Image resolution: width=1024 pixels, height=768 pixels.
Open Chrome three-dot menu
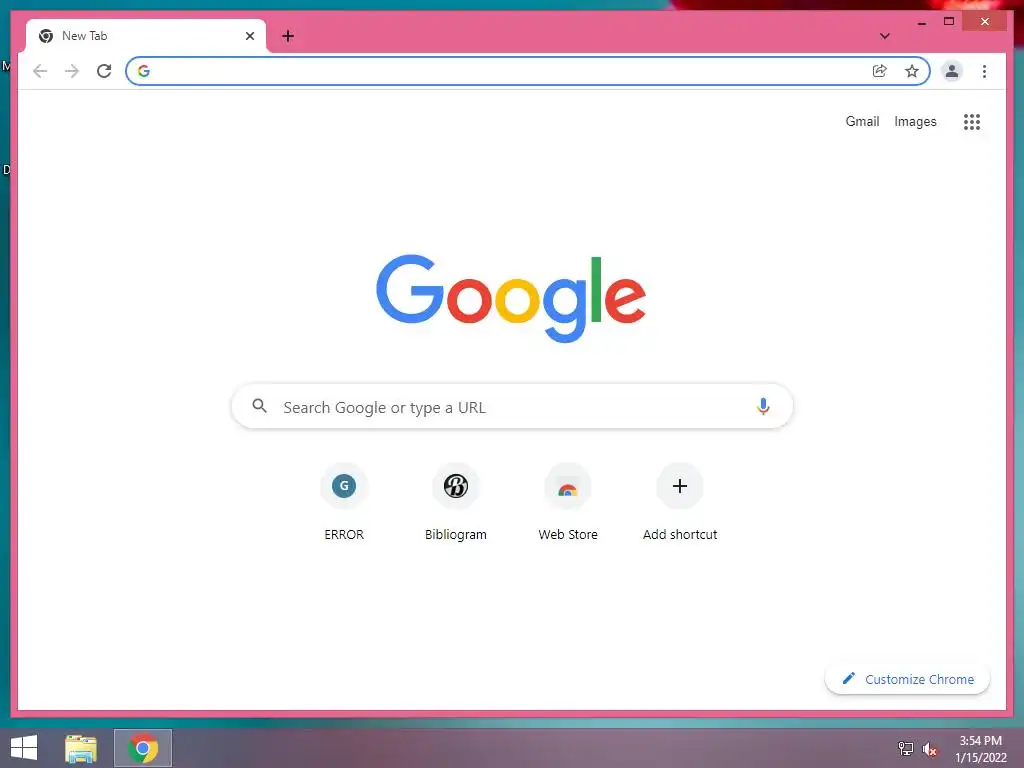point(984,71)
